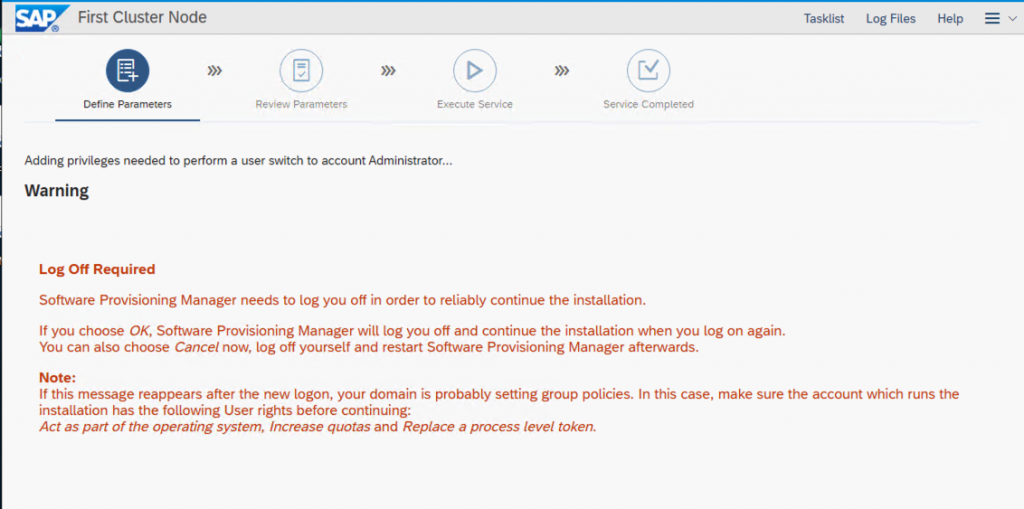Click the 'Software Provisioning Manager needs to log' sentence

click(342, 301)
